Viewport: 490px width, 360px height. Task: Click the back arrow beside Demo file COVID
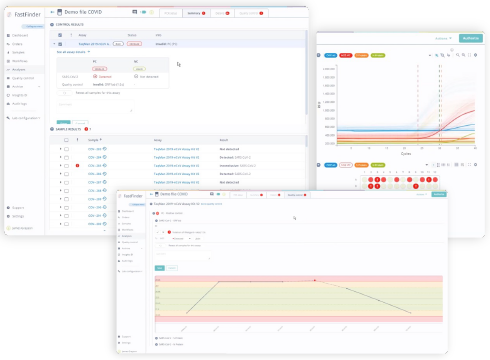(52, 12)
